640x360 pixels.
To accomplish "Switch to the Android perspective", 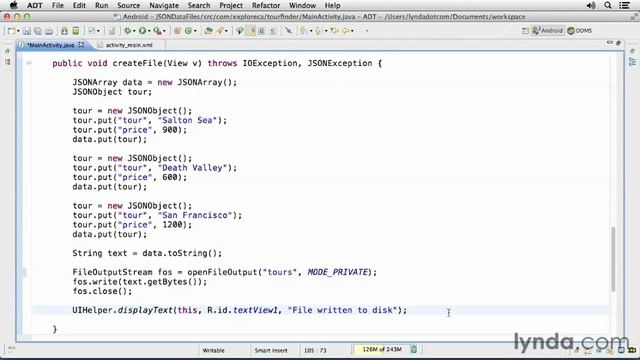I will [548, 31].
